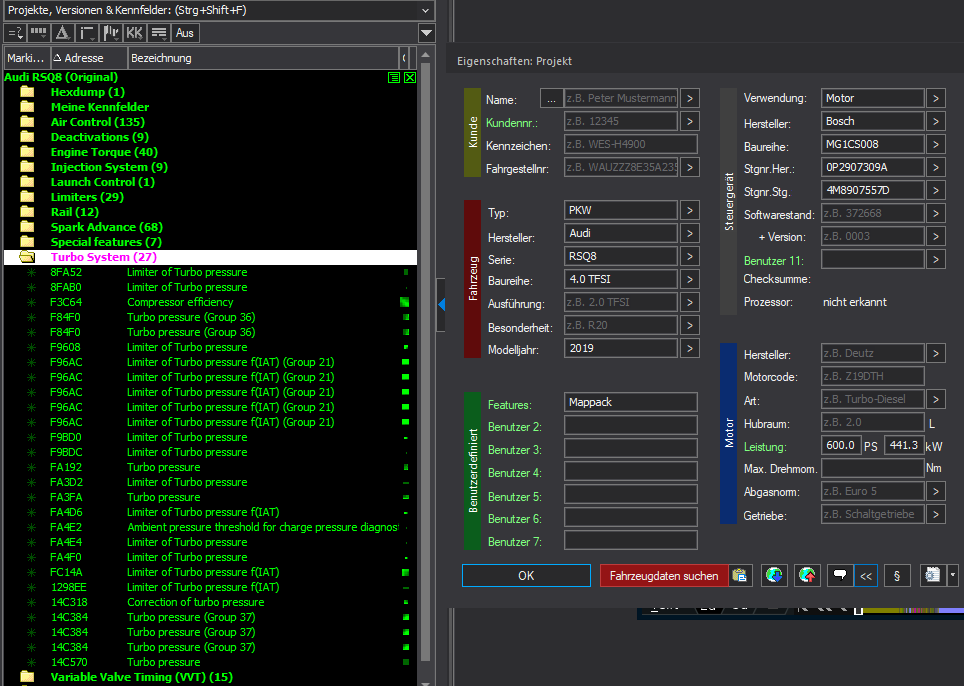Click the globe icon with red upload arrow
The width and height of the screenshot is (964, 686).
tap(807, 576)
